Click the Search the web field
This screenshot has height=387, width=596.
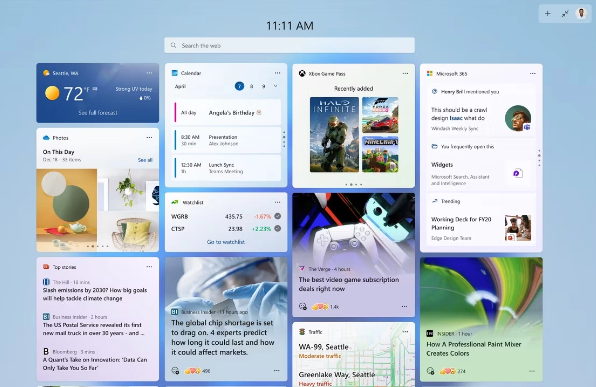click(x=289, y=45)
